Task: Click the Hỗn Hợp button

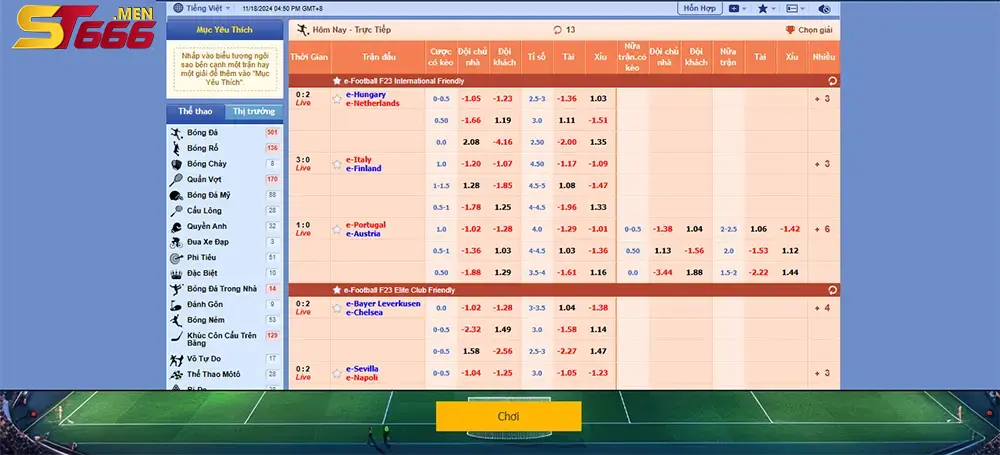Action: point(700,9)
